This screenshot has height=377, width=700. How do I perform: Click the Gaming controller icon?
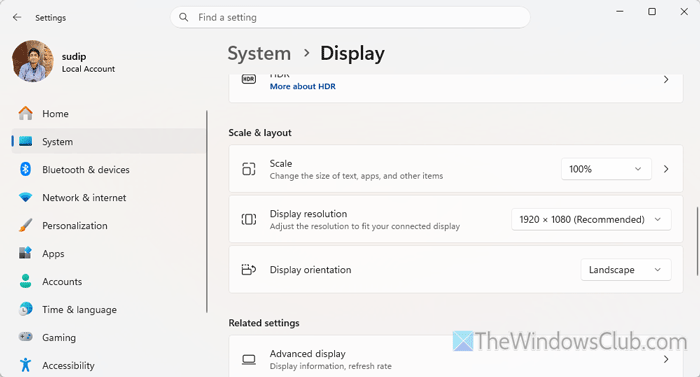click(25, 337)
